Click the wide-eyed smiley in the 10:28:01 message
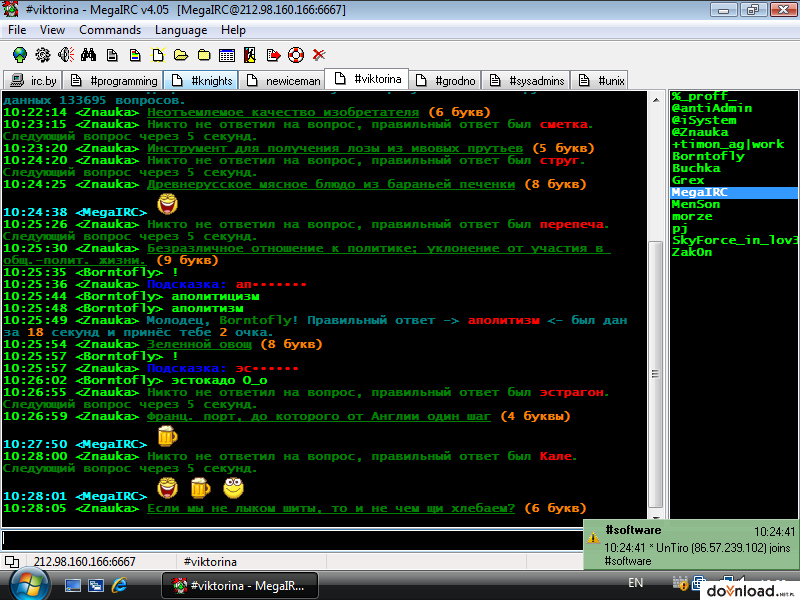Screen dimensions: 800x600 234,488
